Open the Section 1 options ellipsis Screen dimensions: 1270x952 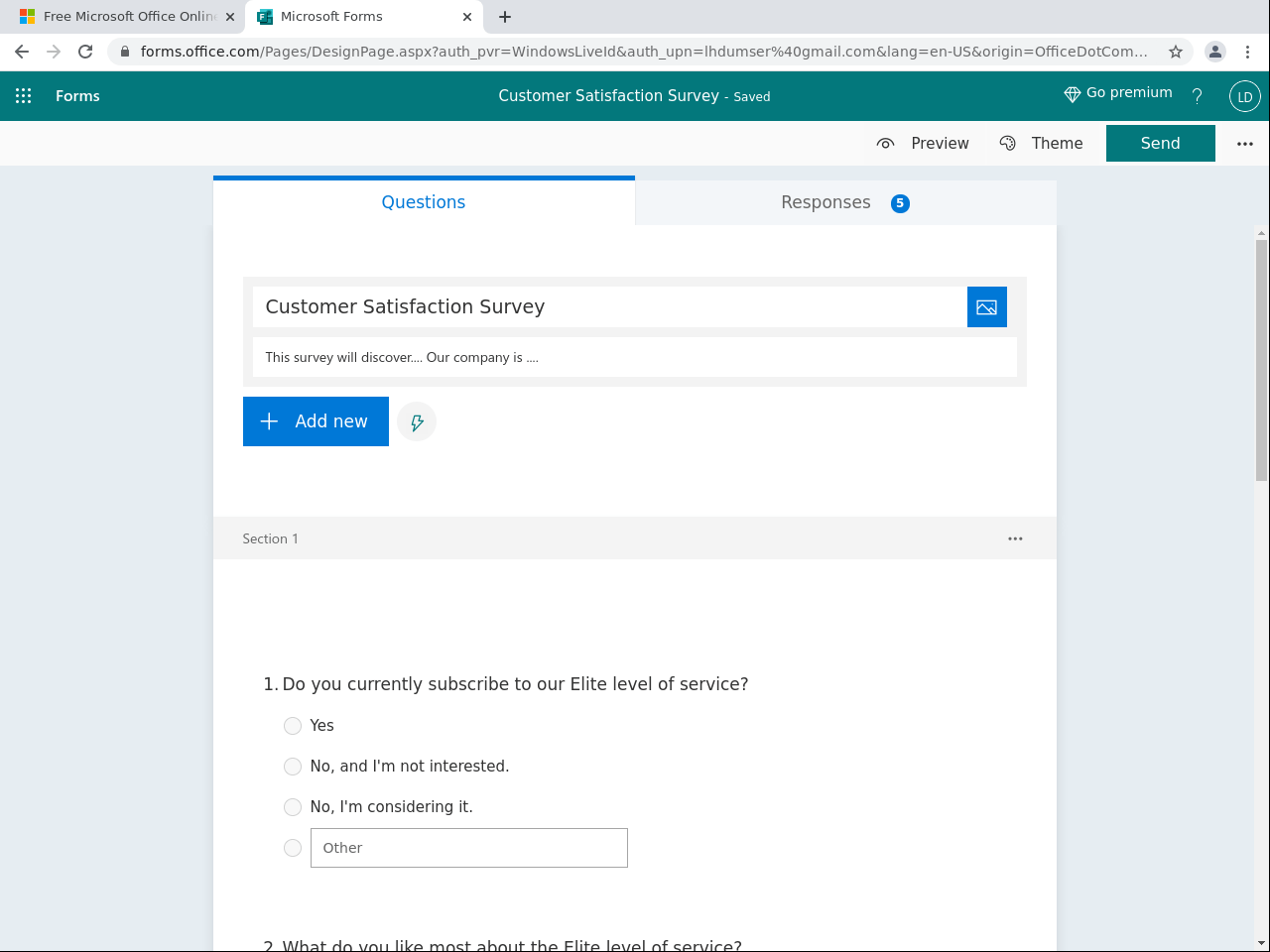coord(1015,537)
